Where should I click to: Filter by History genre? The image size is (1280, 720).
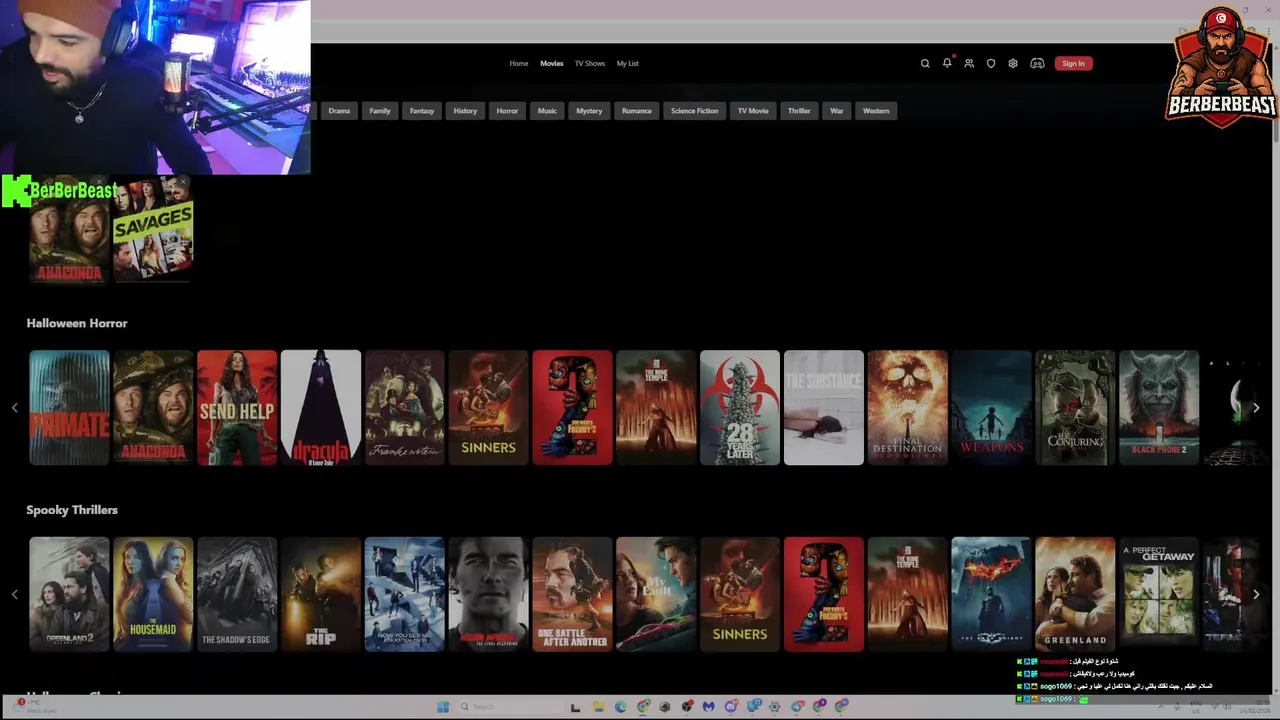[x=465, y=111]
